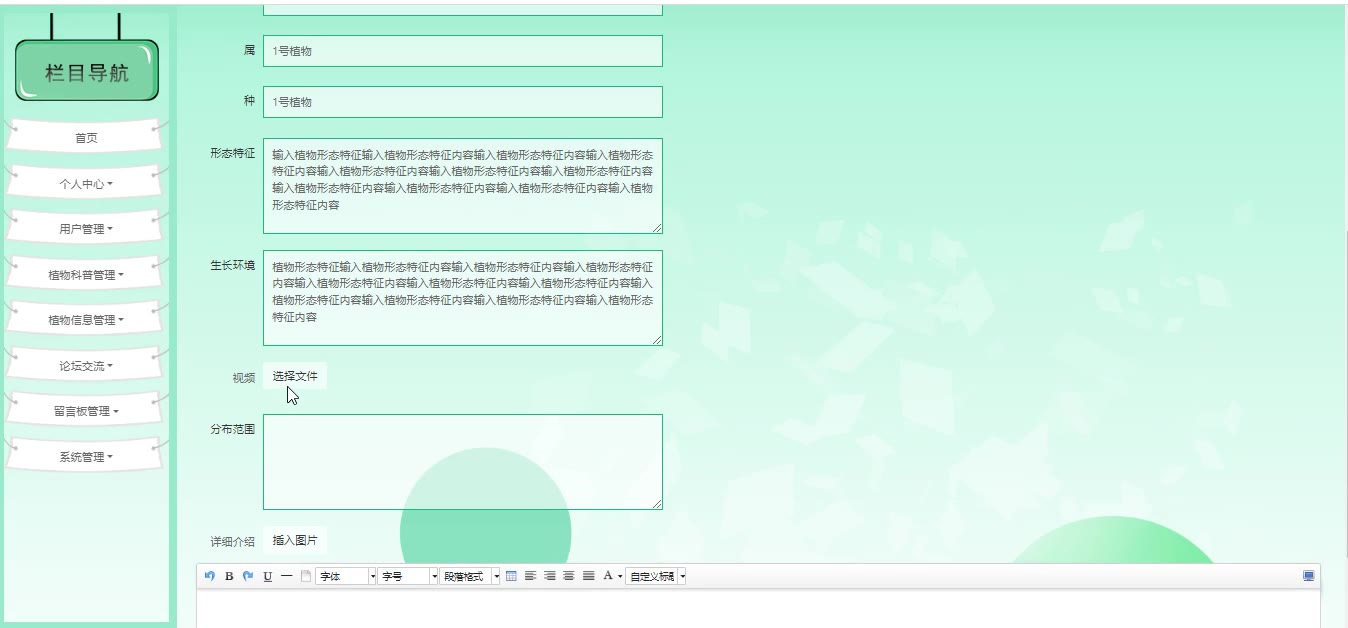Click the font color A icon
The image size is (1348, 628).
pos(607,576)
